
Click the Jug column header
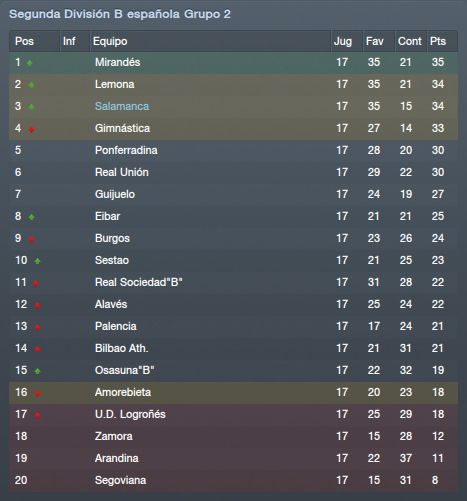[347, 41]
